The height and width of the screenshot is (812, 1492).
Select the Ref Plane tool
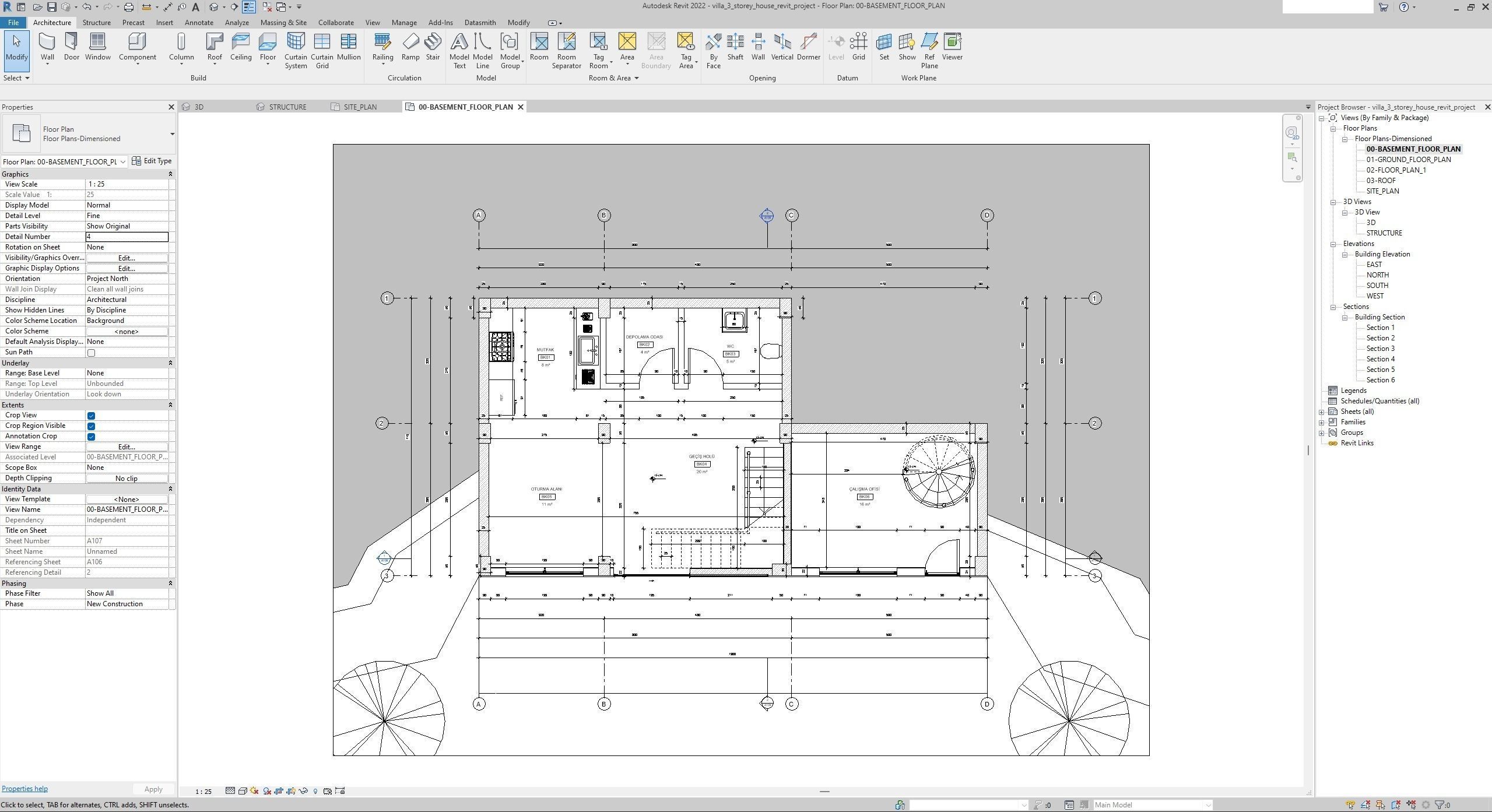tap(929, 50)
